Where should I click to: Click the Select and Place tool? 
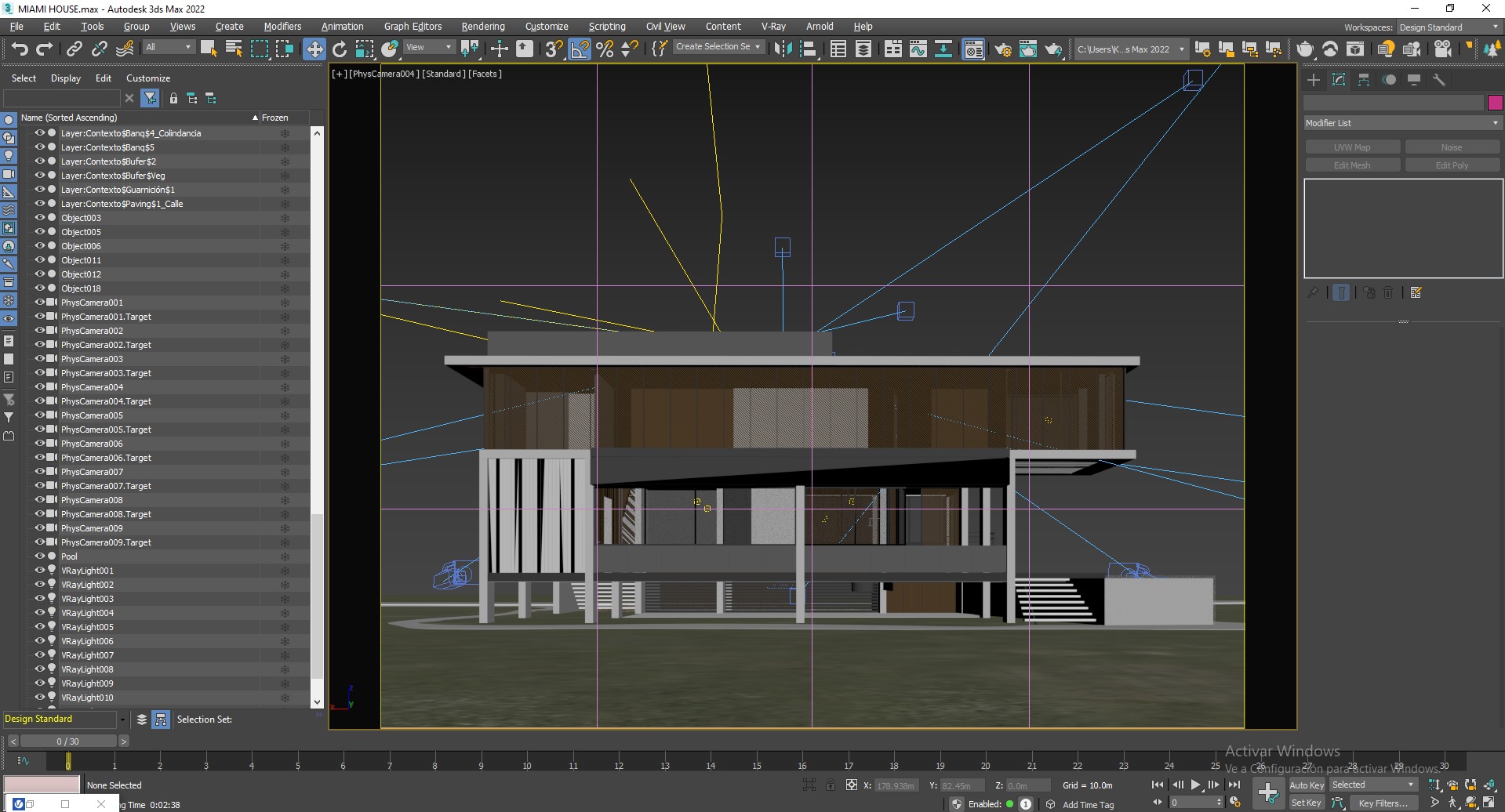tap(390, 49)
